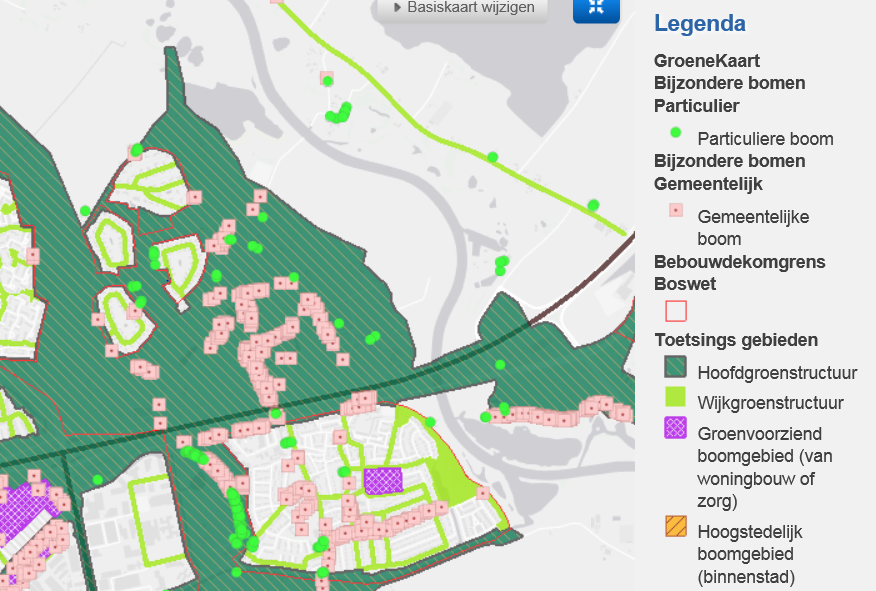Image resolution: width=876 pixels, height=591 pixels.
Task: Click the purple Groenvoorziend boomgebied swatch
Action: click(675, 427)
